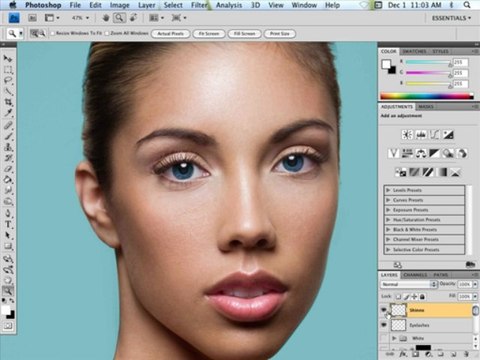The width and height of the screenshot is (480, 360).
Task: Click the Zoom magnifier in application bar
Action: [119, 18]
